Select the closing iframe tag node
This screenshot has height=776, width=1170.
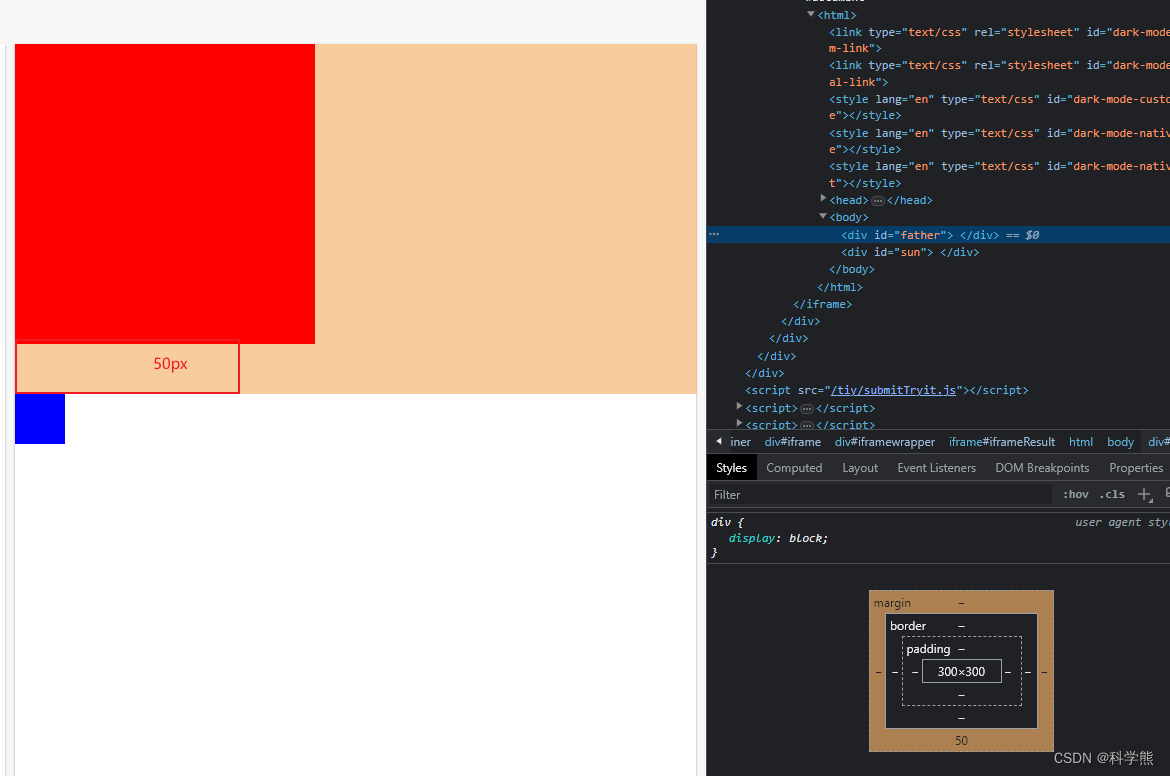(822, 304)
